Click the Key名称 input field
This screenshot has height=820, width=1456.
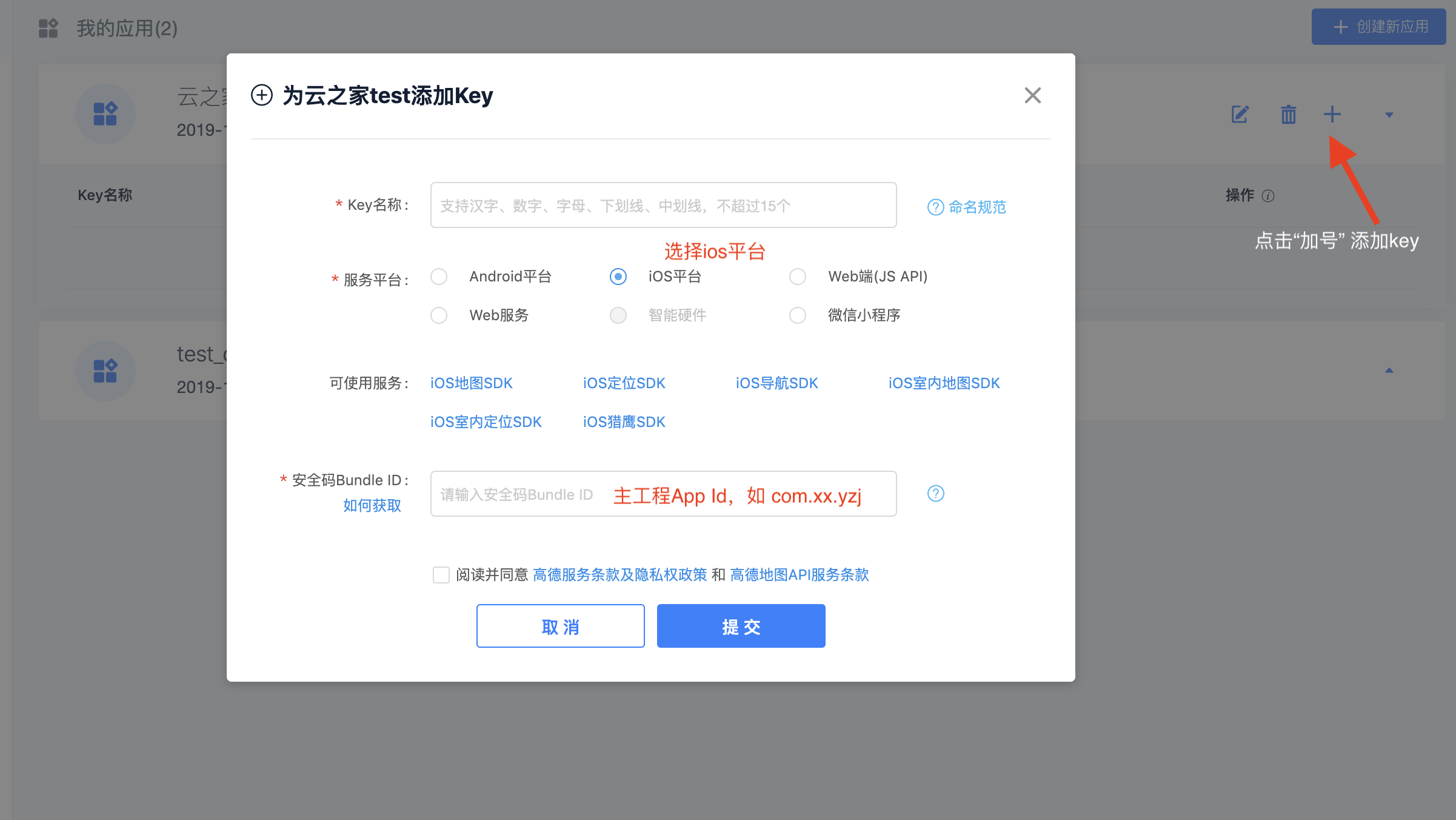663,205
